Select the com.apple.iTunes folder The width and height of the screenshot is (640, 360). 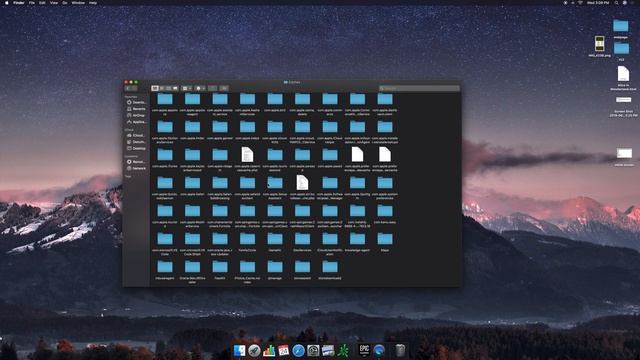[x=165, y=155]
